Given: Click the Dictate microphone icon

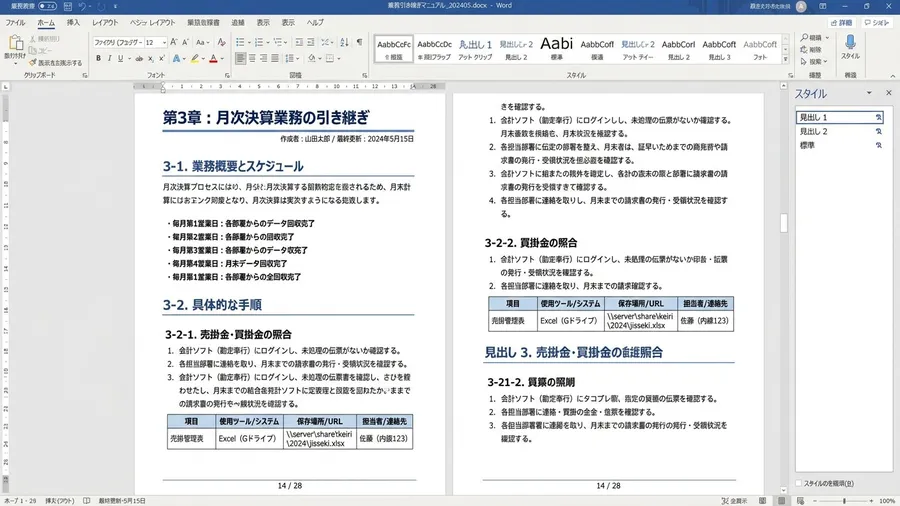Looking at the screenshot, I should 850,42.
